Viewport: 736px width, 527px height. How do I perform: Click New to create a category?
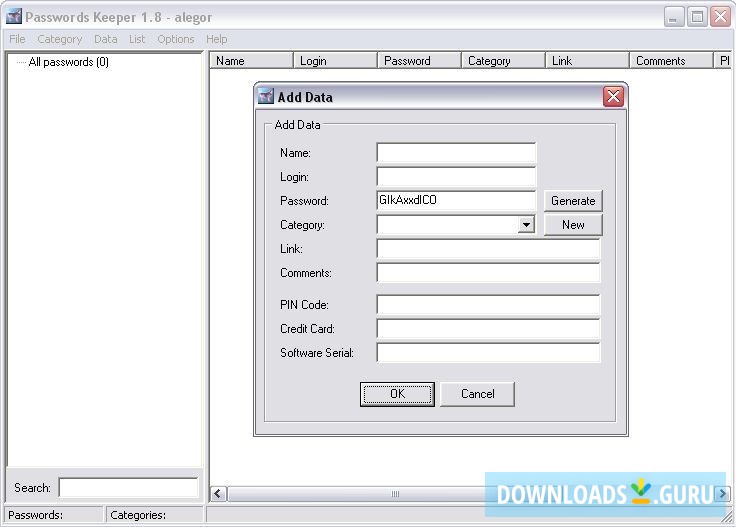pyautogui.click(x=573, y=225)
